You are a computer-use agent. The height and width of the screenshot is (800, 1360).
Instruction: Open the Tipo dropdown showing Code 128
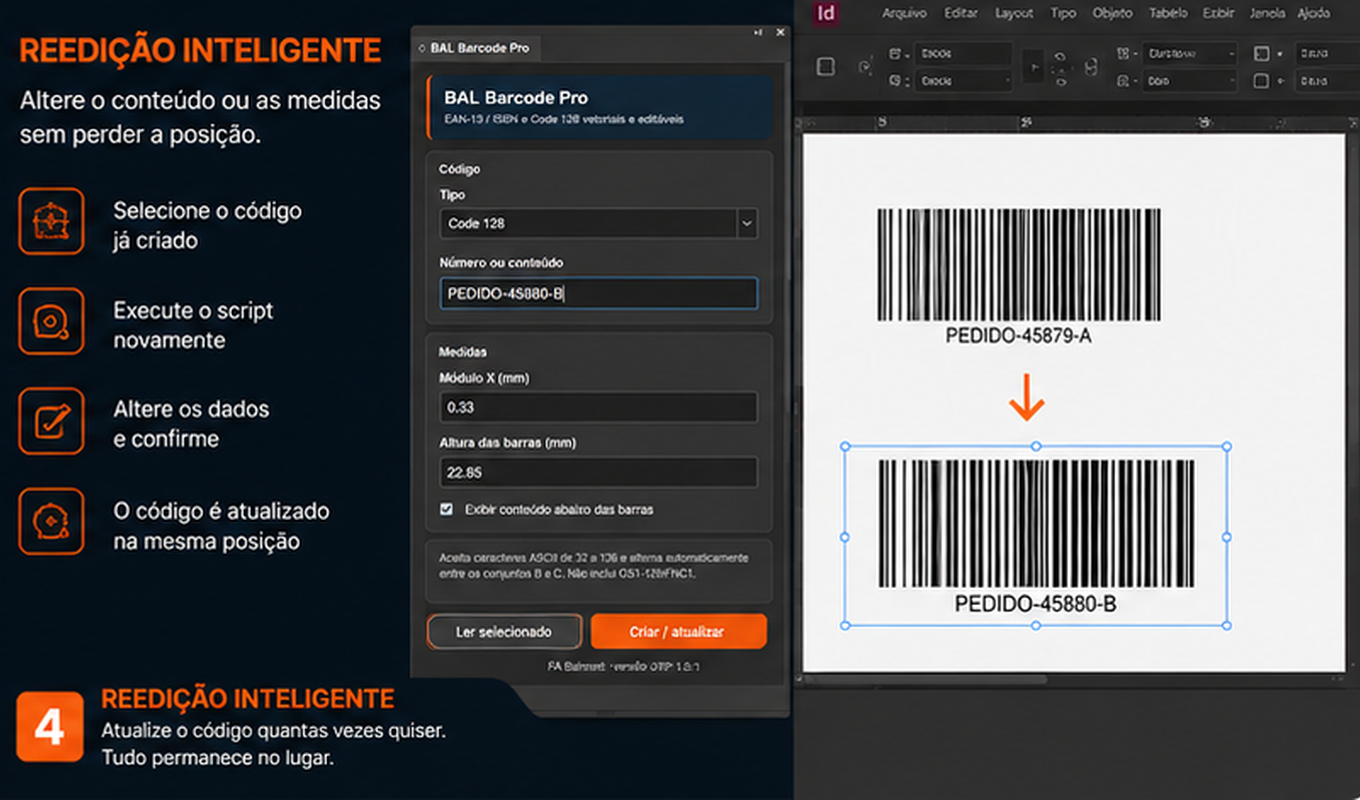tap(598, 224)
